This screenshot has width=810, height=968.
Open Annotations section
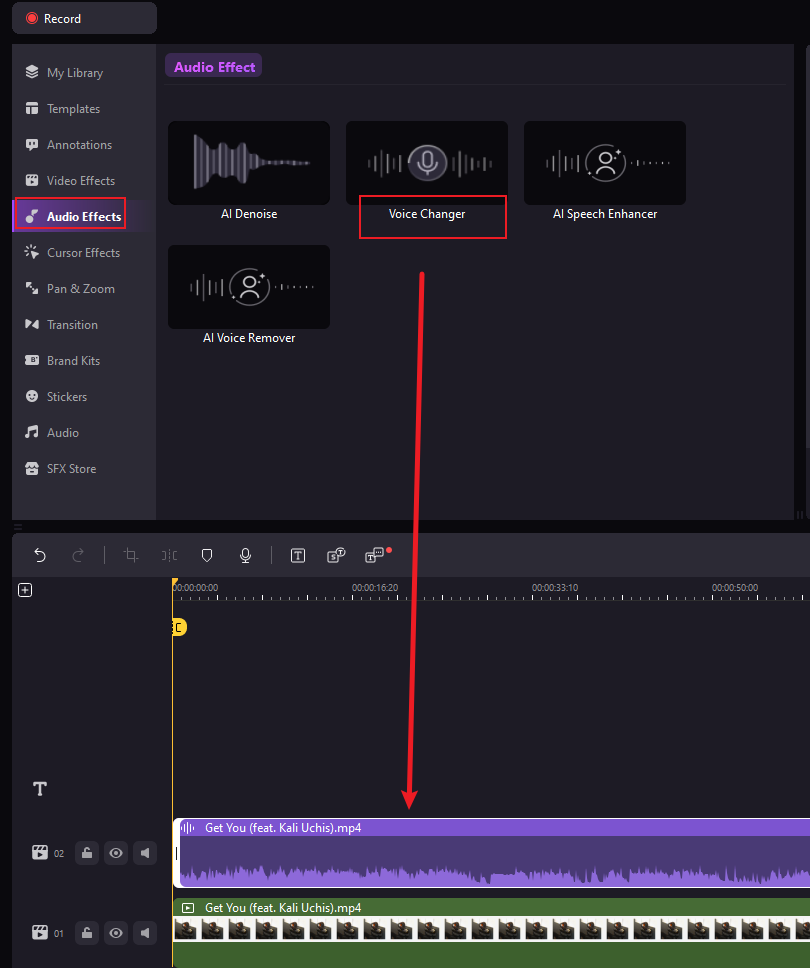[79, 144]
